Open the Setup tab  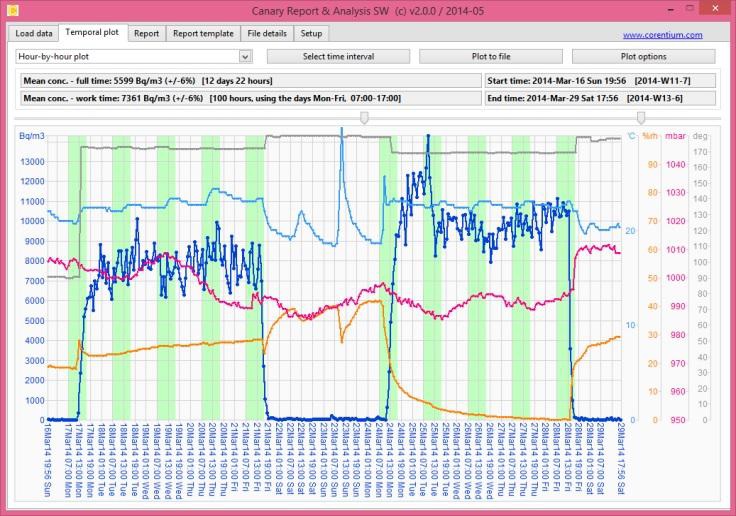pos(311,33)
